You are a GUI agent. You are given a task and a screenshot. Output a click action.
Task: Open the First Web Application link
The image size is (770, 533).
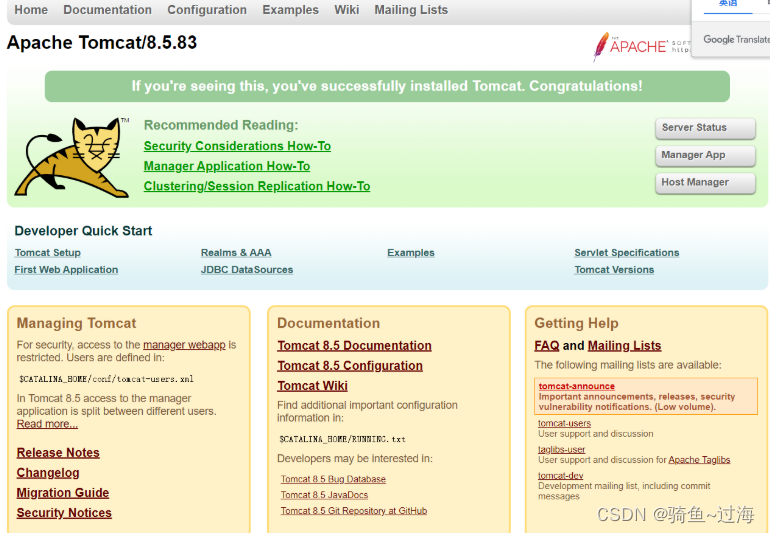[66, 270]
